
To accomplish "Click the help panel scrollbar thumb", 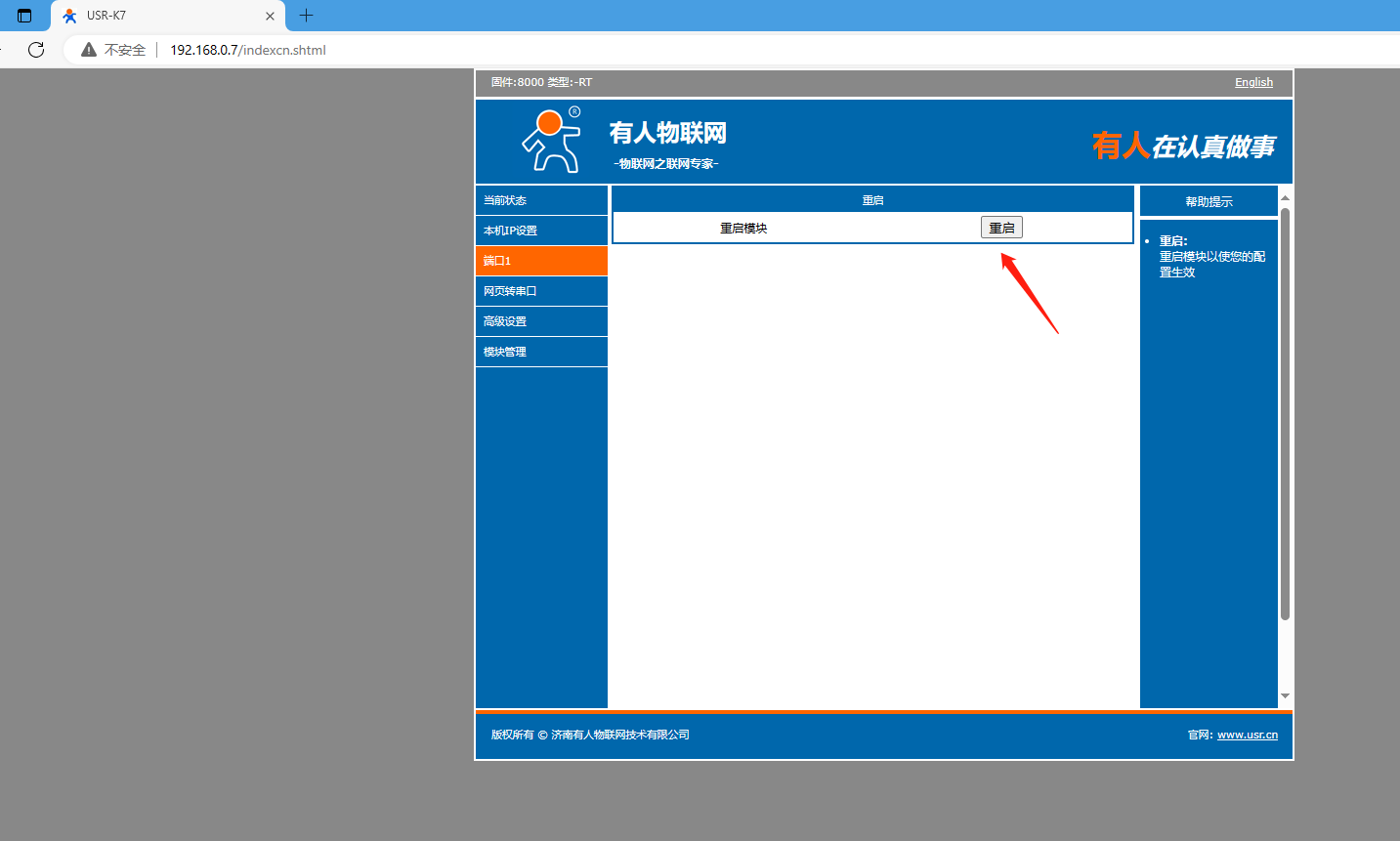I will coord(1285,410).
